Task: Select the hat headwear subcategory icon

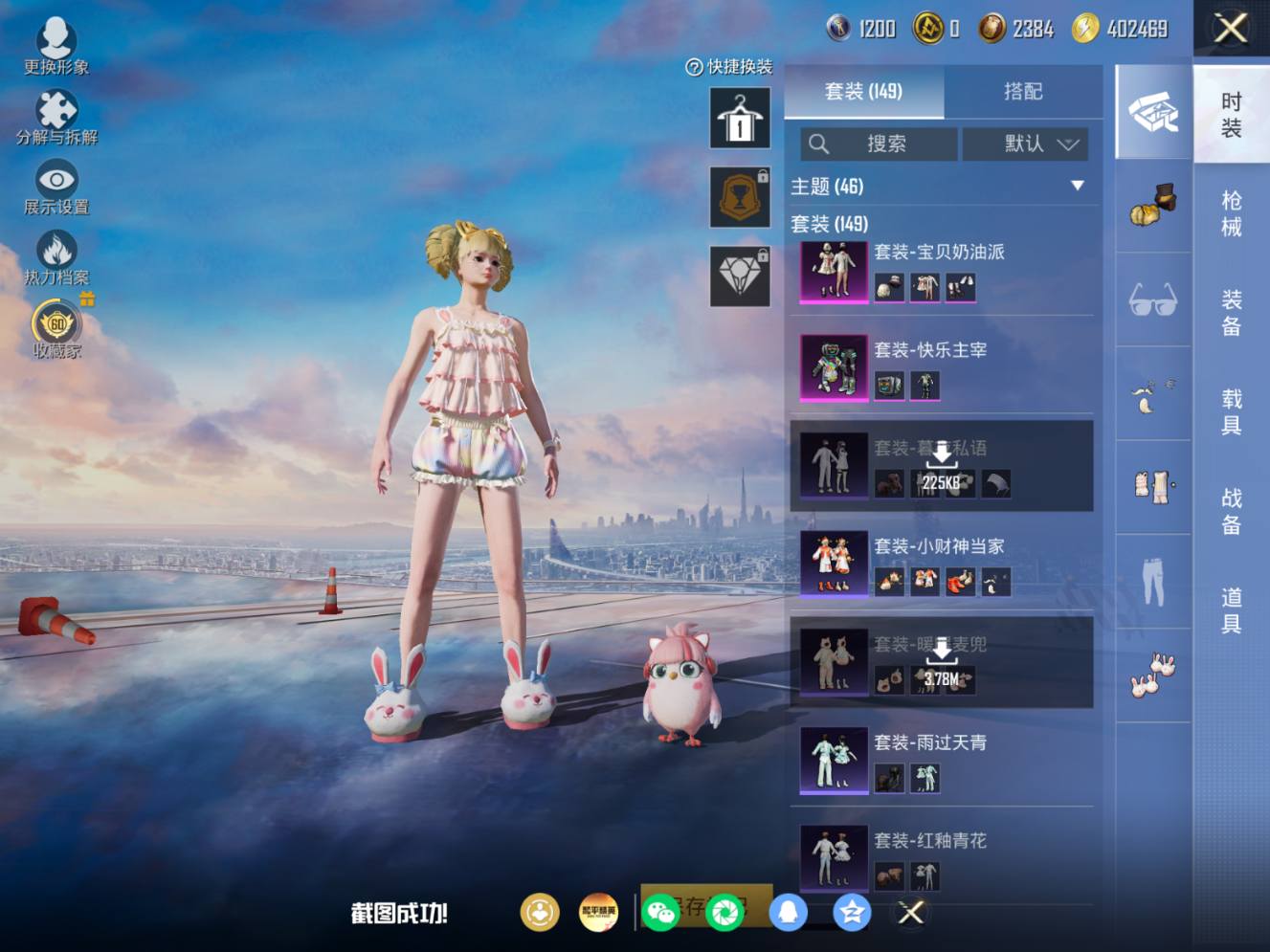Action: tap(1153, 206)
